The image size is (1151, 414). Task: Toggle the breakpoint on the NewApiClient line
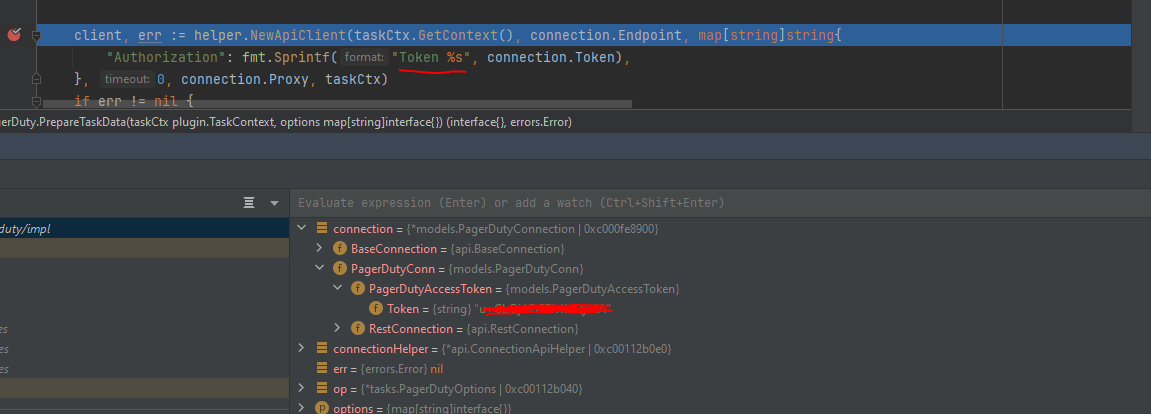click(x=14, y=34)
